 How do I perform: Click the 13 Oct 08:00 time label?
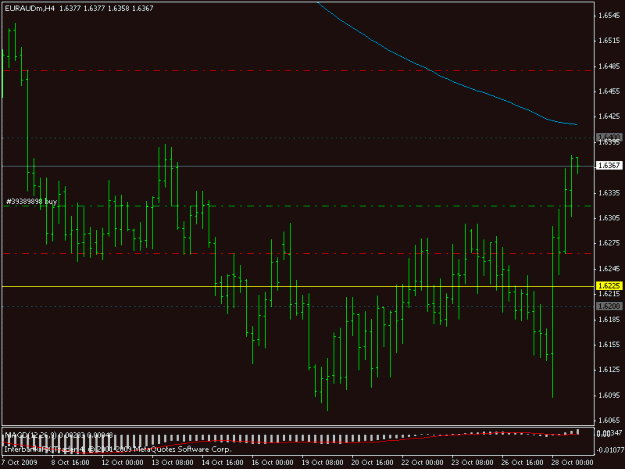(x=172, y=462)
